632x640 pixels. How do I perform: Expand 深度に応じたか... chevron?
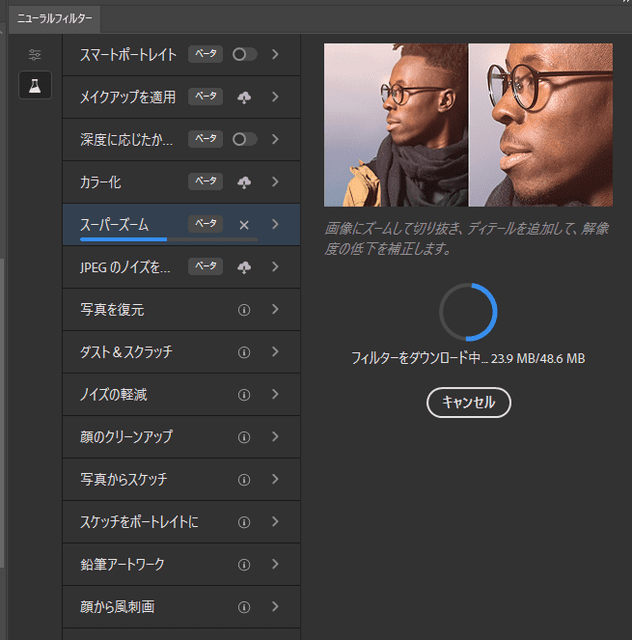275,139
